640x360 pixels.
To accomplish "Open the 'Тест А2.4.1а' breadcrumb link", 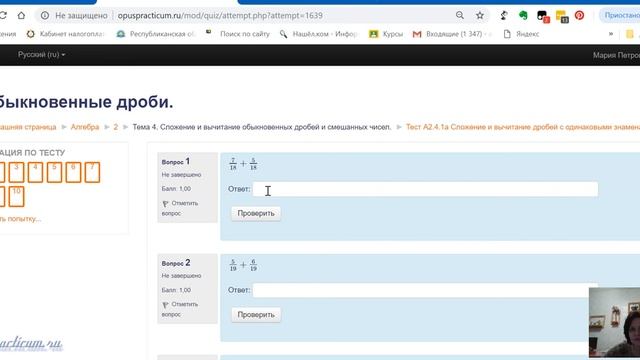I will click(523, 127).
